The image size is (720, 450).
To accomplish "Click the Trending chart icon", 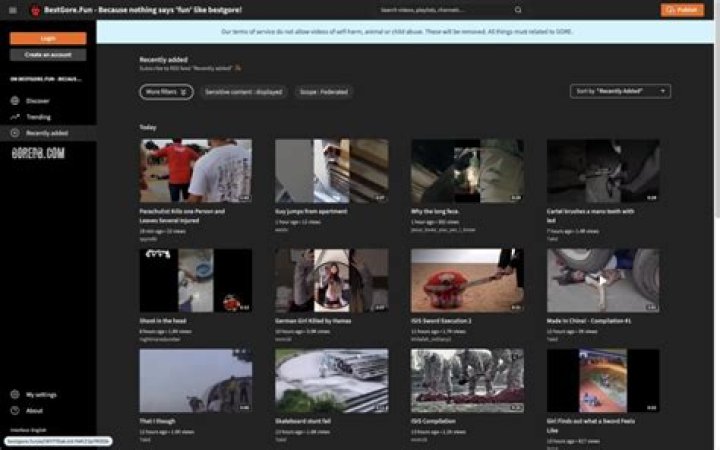I will [15, 117].
